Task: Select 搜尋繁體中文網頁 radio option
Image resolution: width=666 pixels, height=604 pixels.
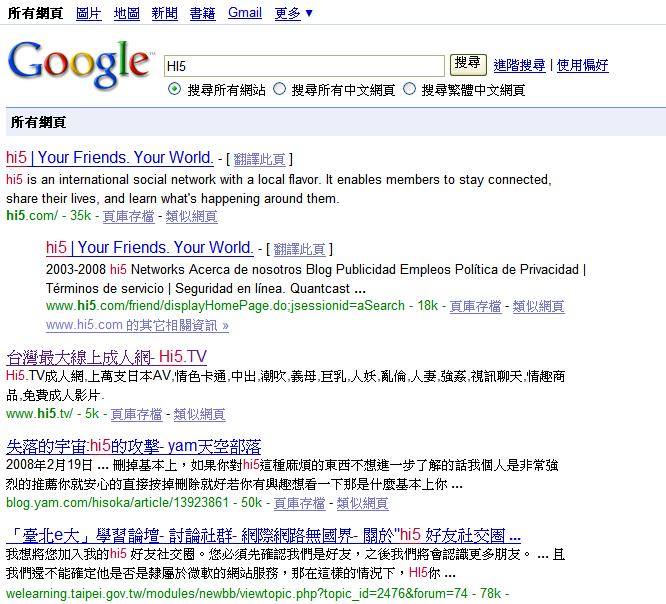Action: click(409, 89)
